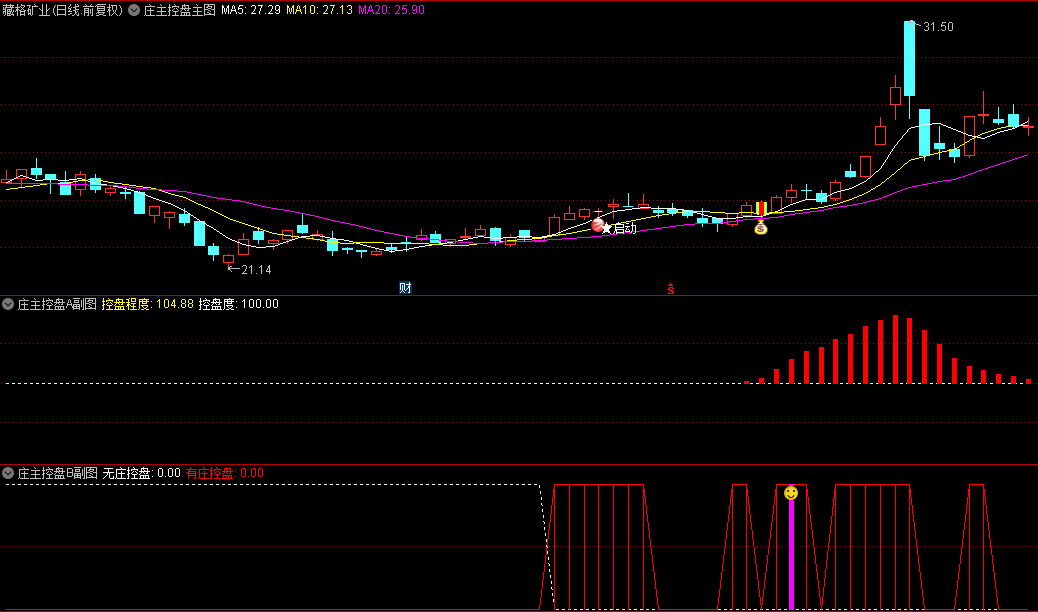Expand the 庄主控盘B副图 indicator dropdown arrow

pos(8,473)
